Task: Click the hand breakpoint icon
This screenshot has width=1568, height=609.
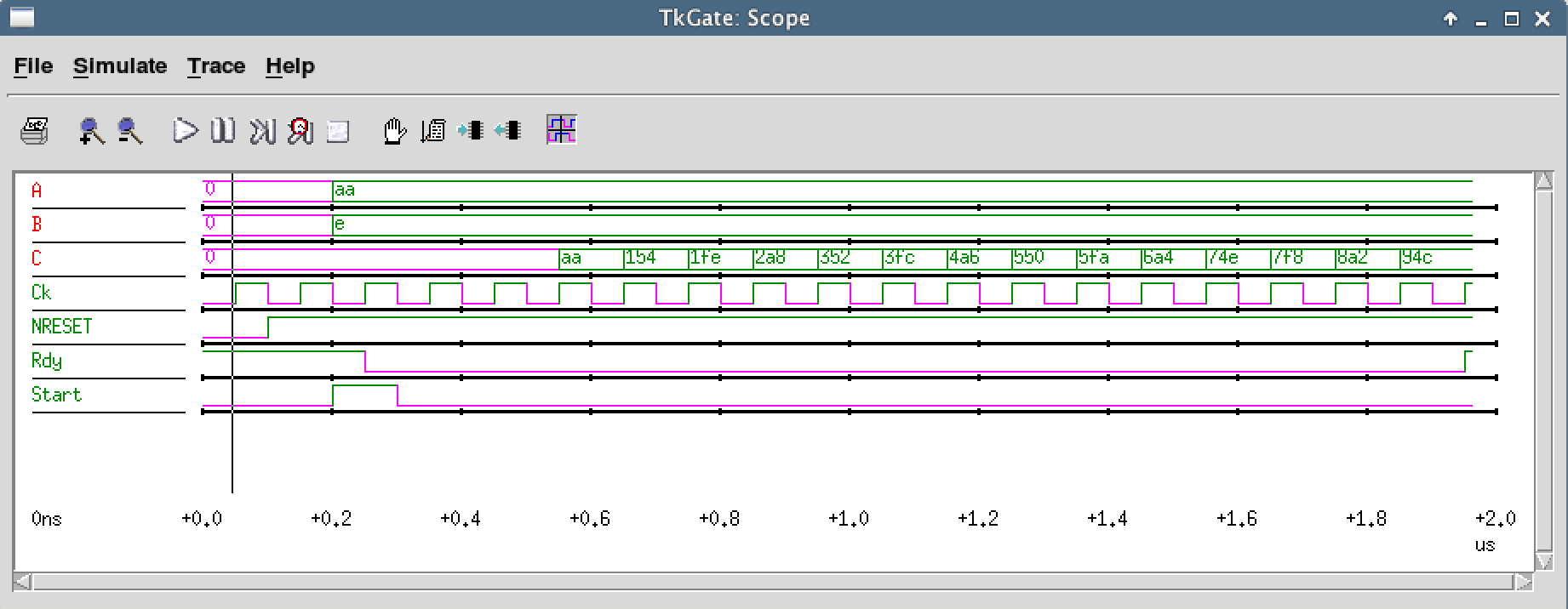Action: coord(393,131)
